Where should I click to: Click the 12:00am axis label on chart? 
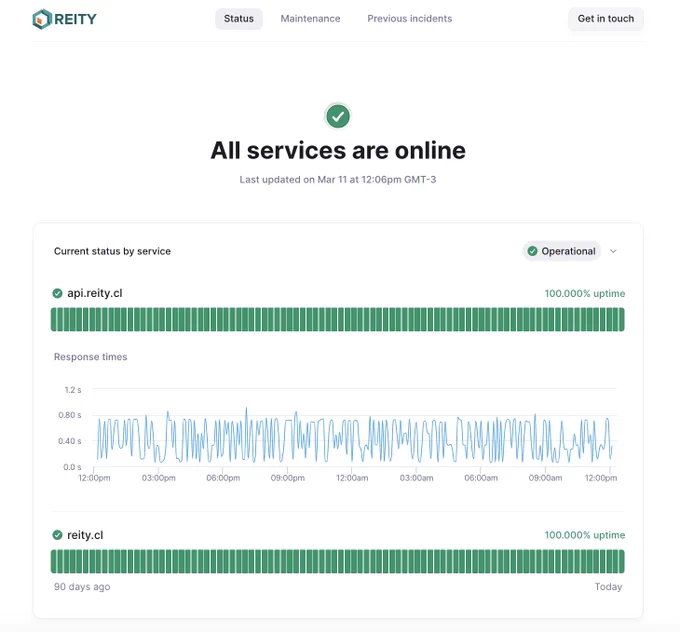click(352, 478)
